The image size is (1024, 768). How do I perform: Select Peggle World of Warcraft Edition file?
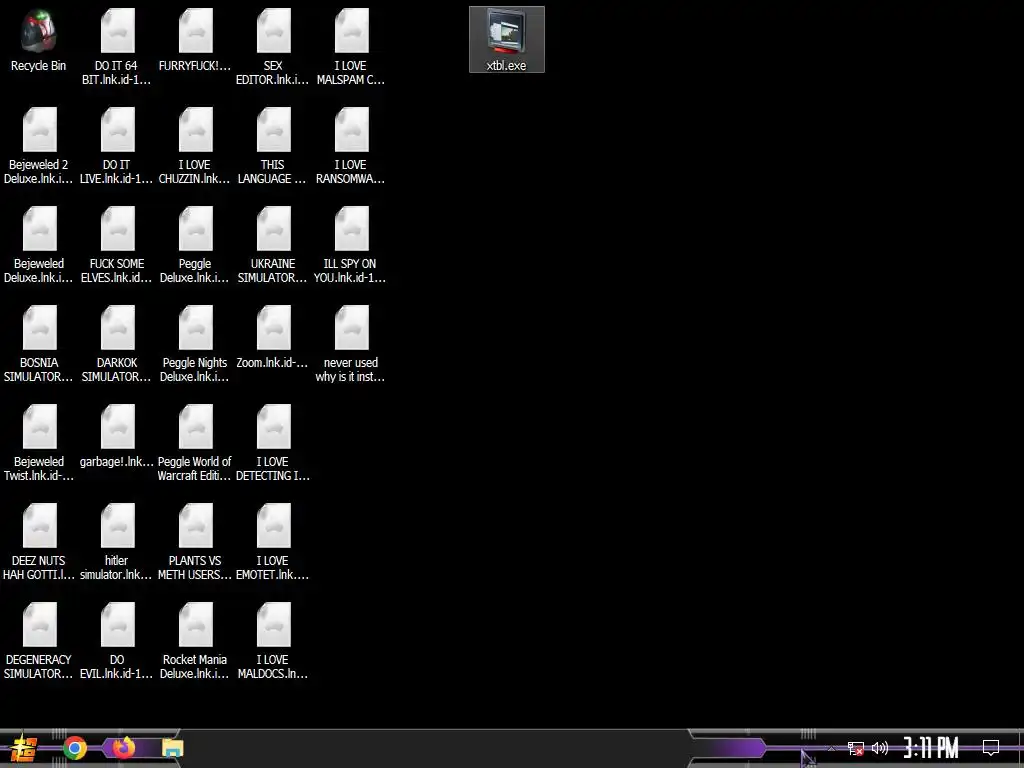(x=195, y=443)
